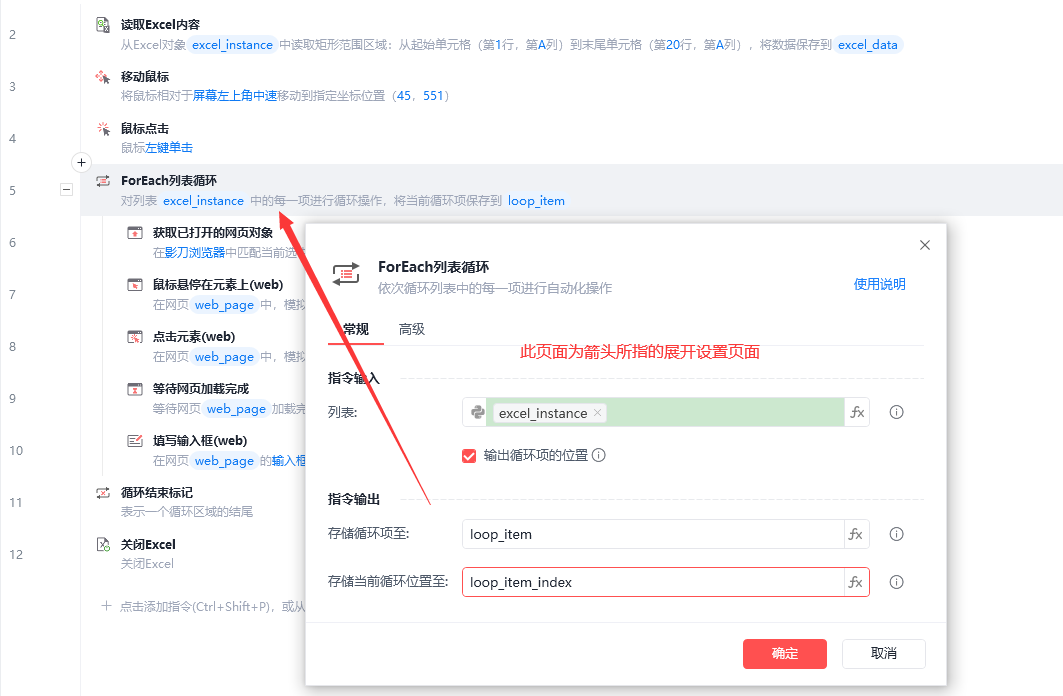The image size is (1063, 696).
Task: Click web_page variable in 点击元素(web) step
Action: click(x=224, y=357)
